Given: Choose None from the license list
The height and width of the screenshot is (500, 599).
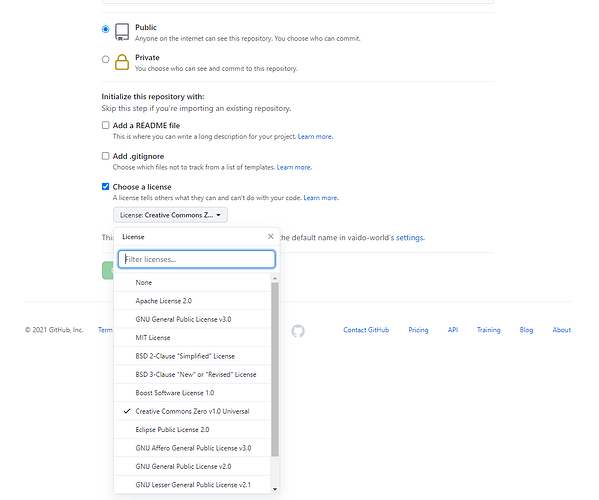Looking at the screenshot, I should [x=192, y=283].
